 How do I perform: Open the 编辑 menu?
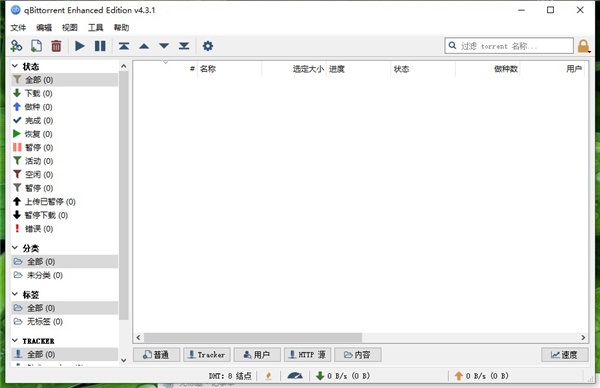point(44,28)
